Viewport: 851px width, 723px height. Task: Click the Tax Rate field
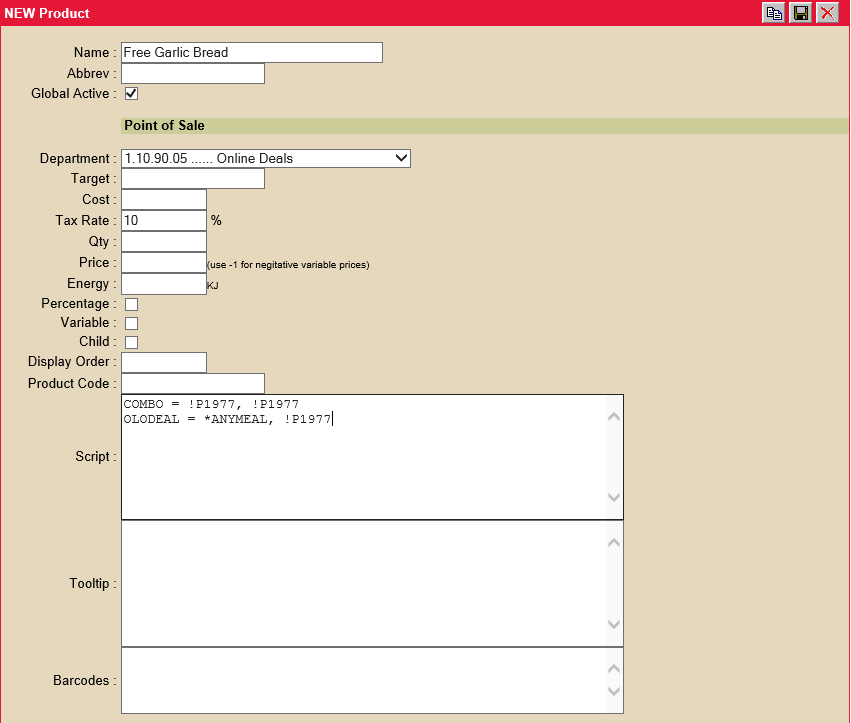pos(164,221)
